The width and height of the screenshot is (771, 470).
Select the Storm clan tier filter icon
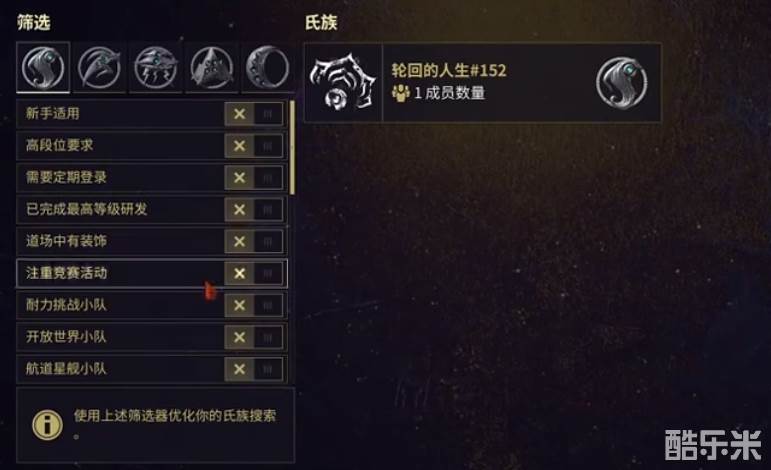pyautogui.click(x=155, y=67)
